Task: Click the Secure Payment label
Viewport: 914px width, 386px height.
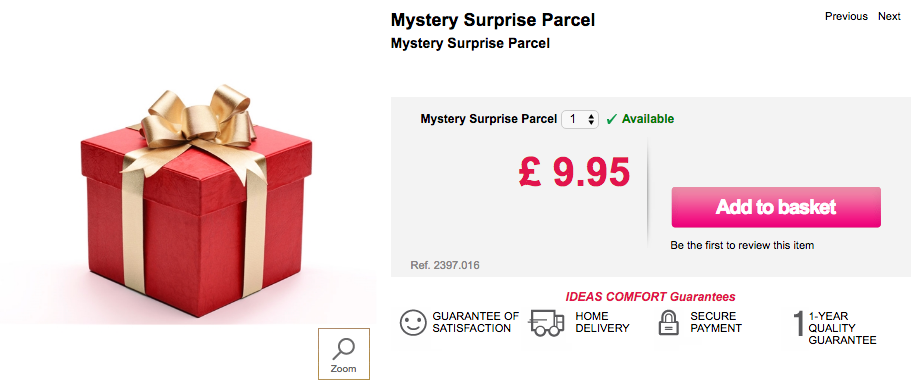Action: coord(716,322)
